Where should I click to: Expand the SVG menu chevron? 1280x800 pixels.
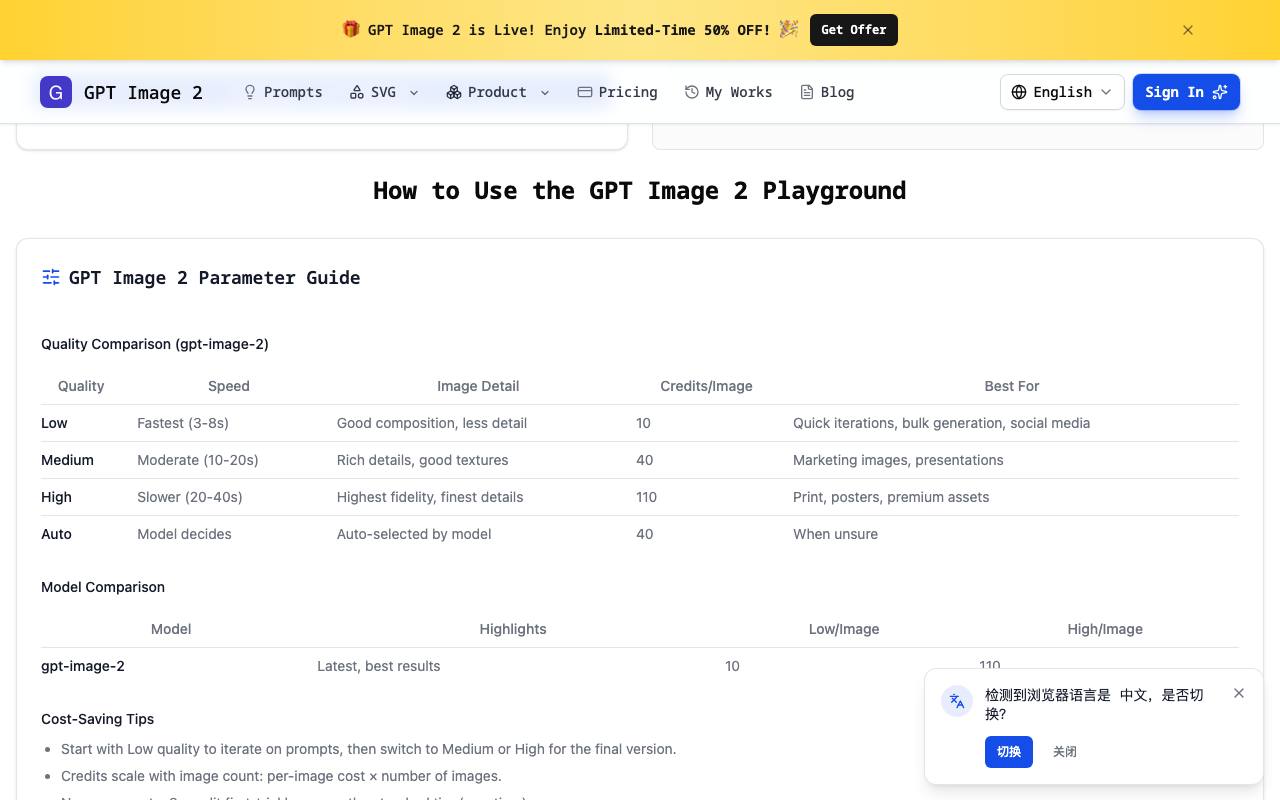(414, 92)
